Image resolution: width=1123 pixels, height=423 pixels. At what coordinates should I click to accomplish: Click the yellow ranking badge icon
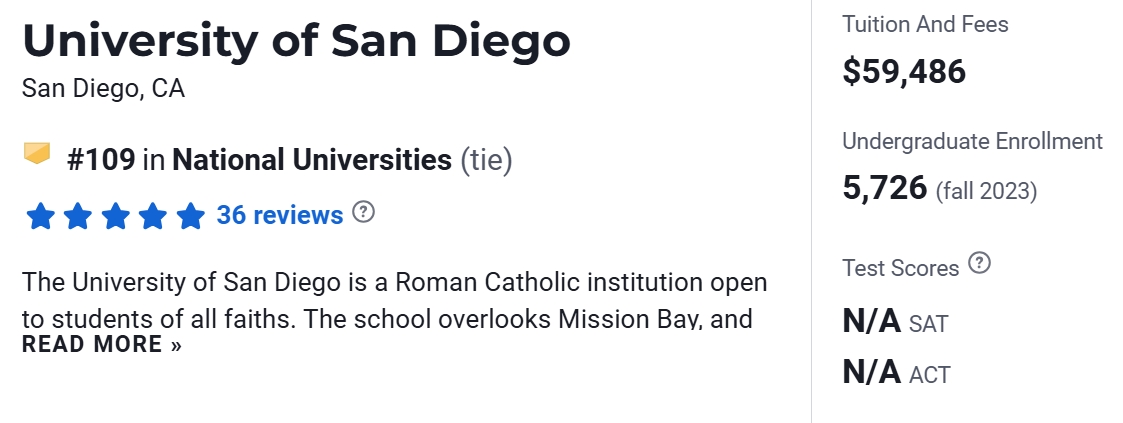coord(37,154)
